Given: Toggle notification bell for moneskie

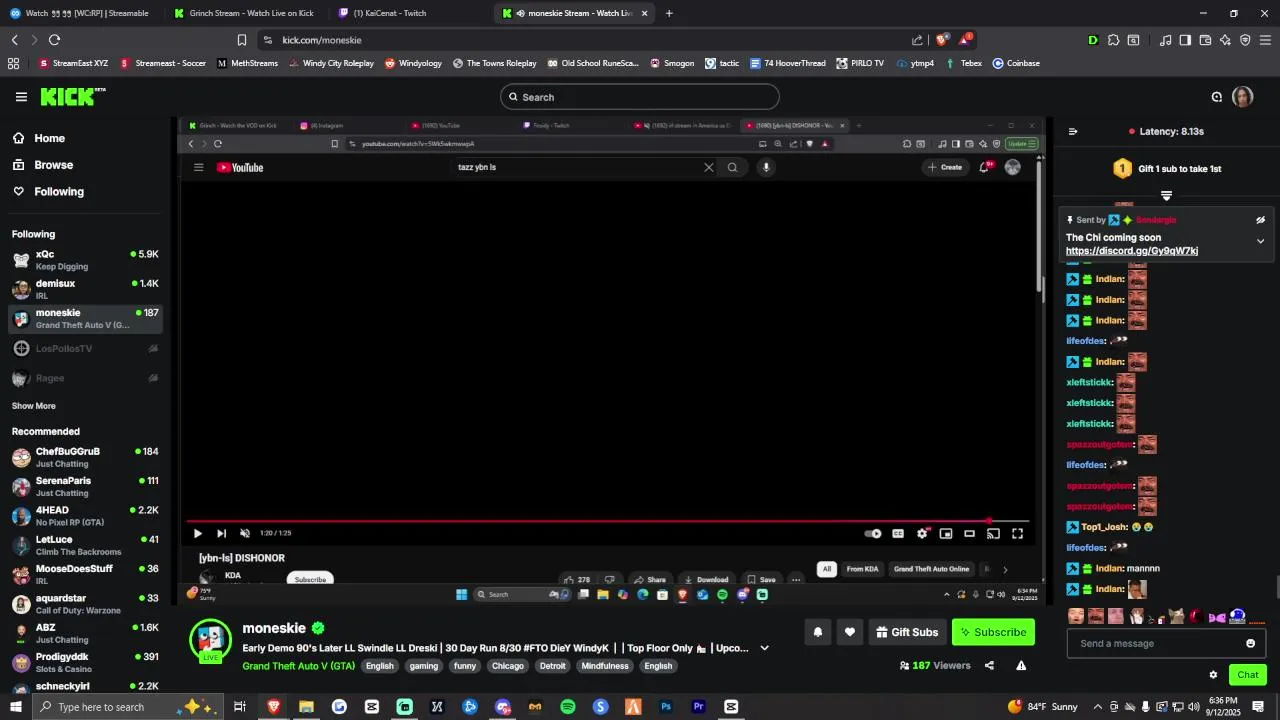Looking at the screenshot, I should point(817,632).
